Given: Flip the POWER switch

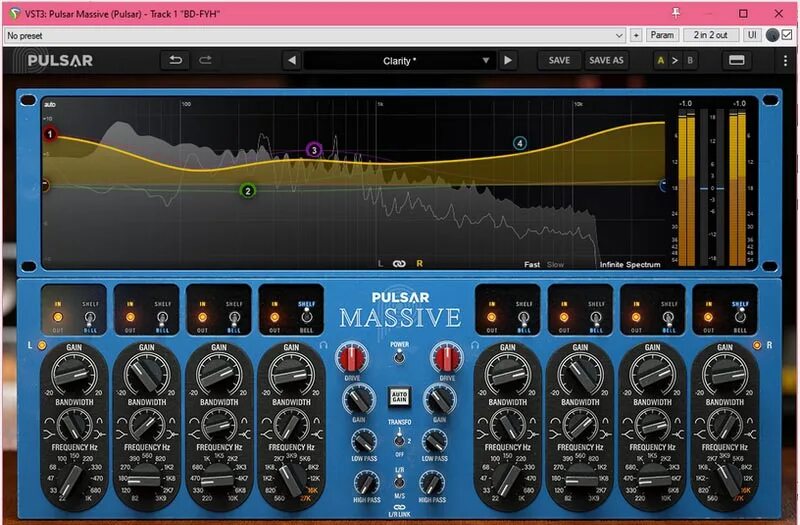Looking at the screenshot, I should 399,356.
